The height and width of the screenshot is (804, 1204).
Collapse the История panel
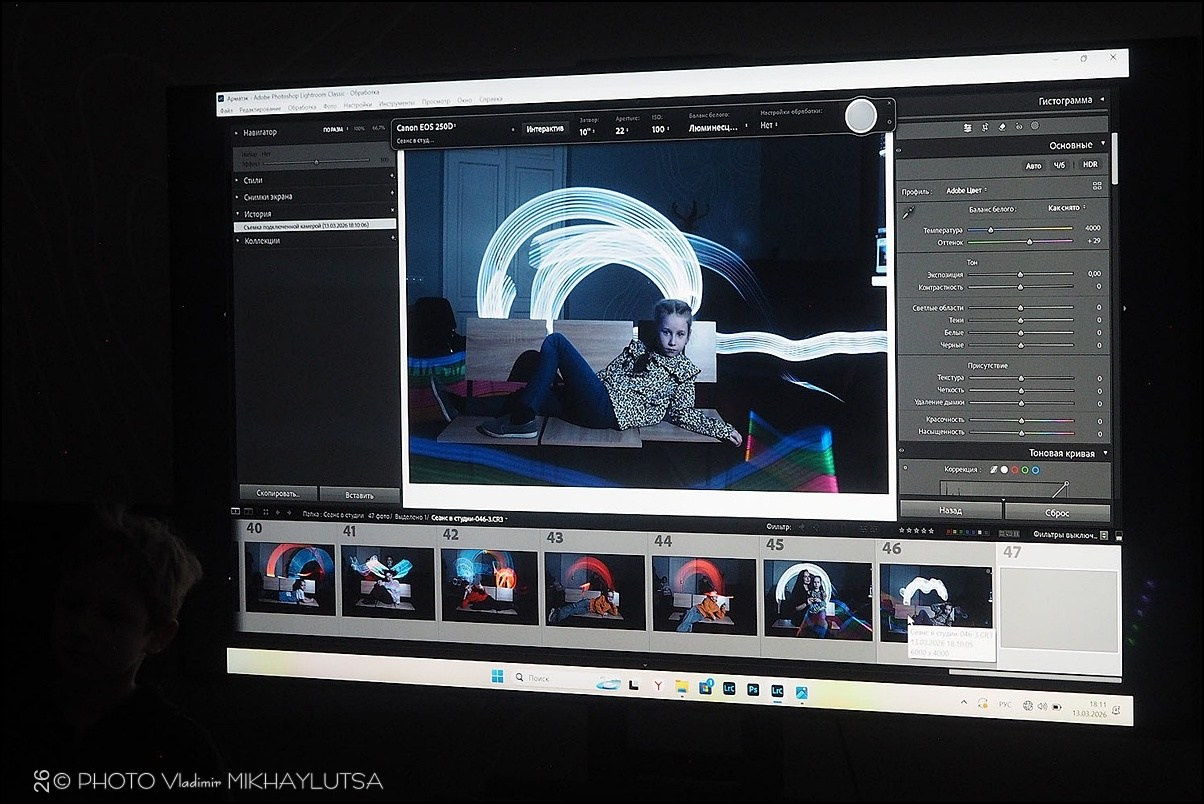coord(257,214)
